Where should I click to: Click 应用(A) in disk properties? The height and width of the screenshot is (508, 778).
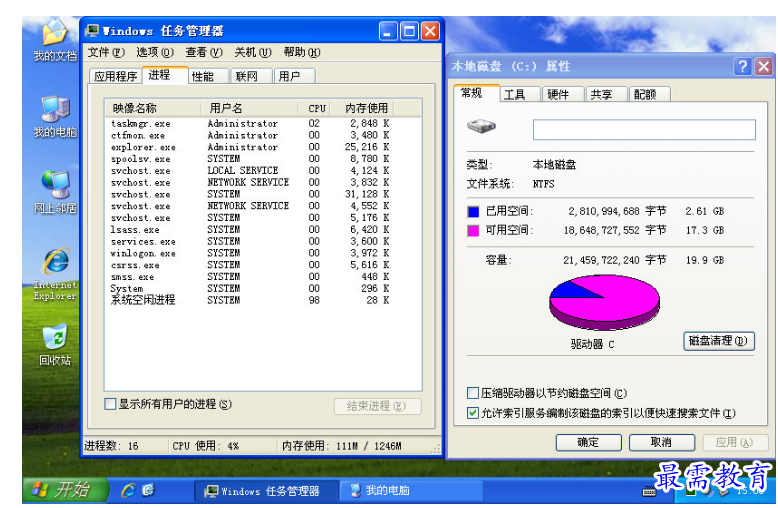[x=735, y=443]
